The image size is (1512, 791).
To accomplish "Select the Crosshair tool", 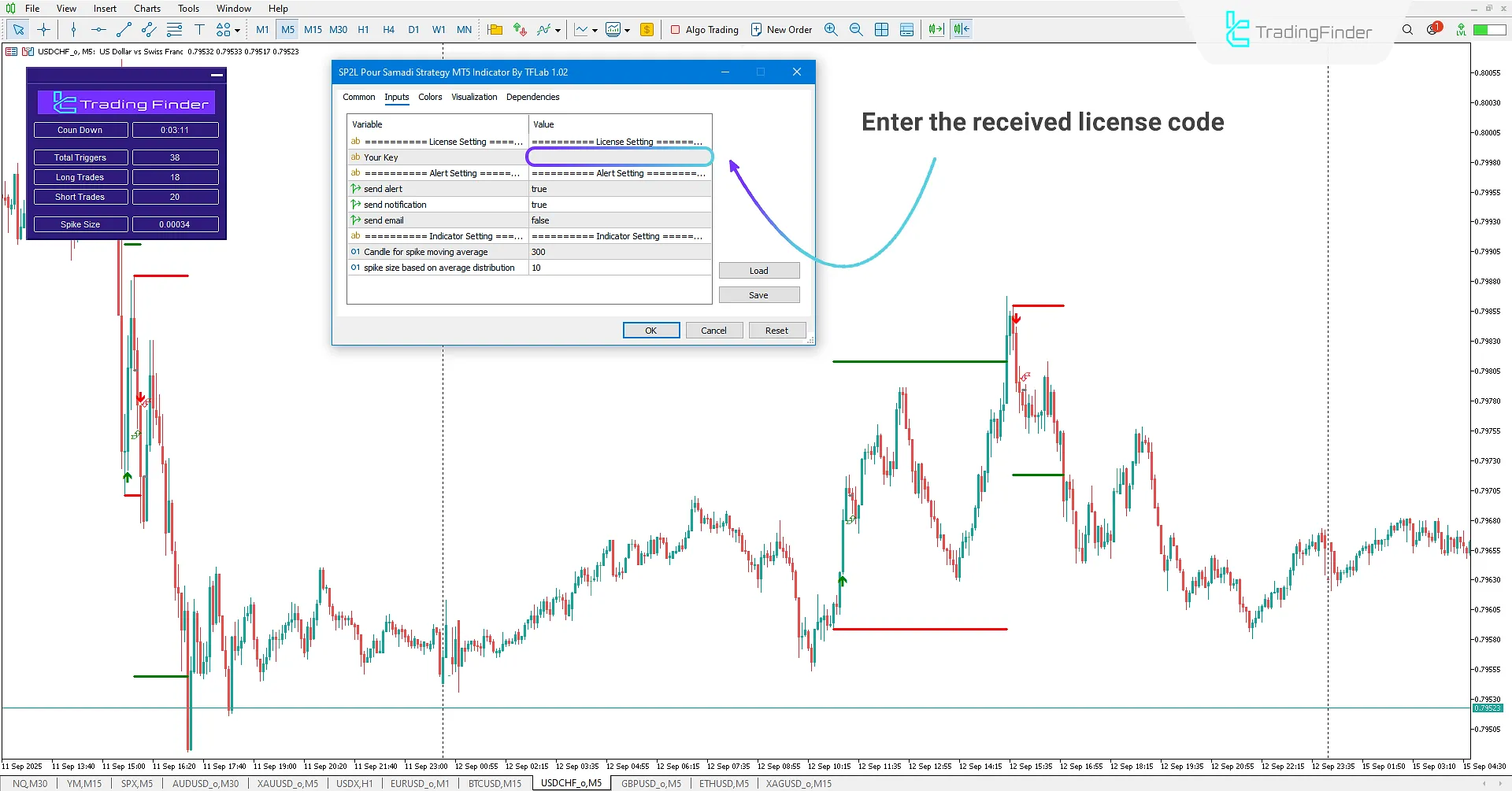I will tap(43, 29).
